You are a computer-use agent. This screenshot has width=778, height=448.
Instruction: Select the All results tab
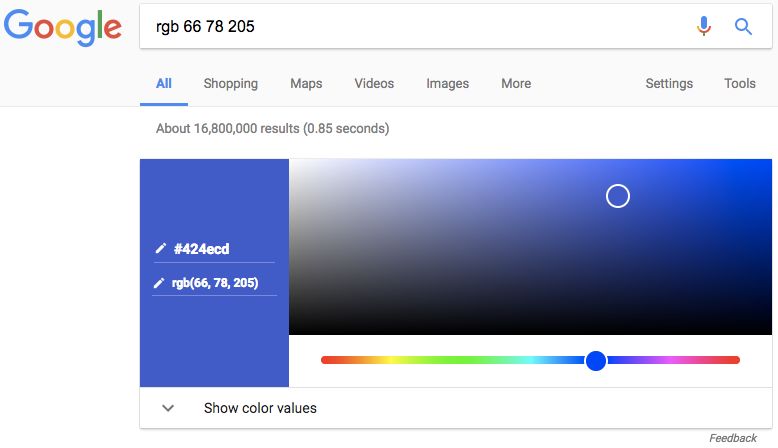[x=164, y=84]
